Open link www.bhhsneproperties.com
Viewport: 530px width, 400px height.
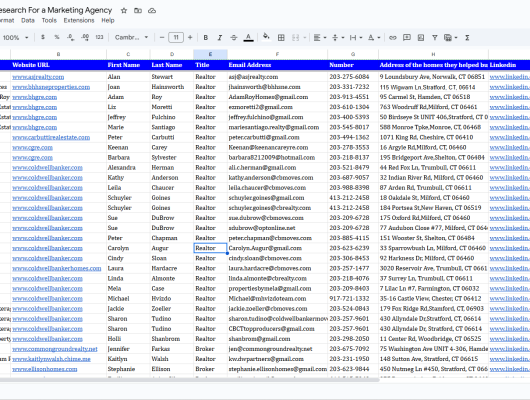(51, 87)
